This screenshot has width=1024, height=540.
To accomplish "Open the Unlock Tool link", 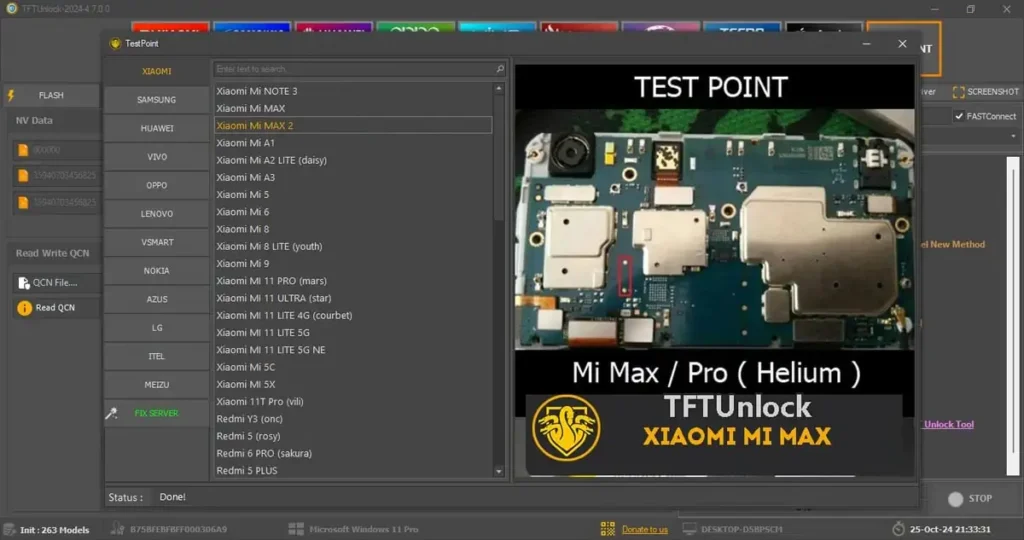I will 949,424.
